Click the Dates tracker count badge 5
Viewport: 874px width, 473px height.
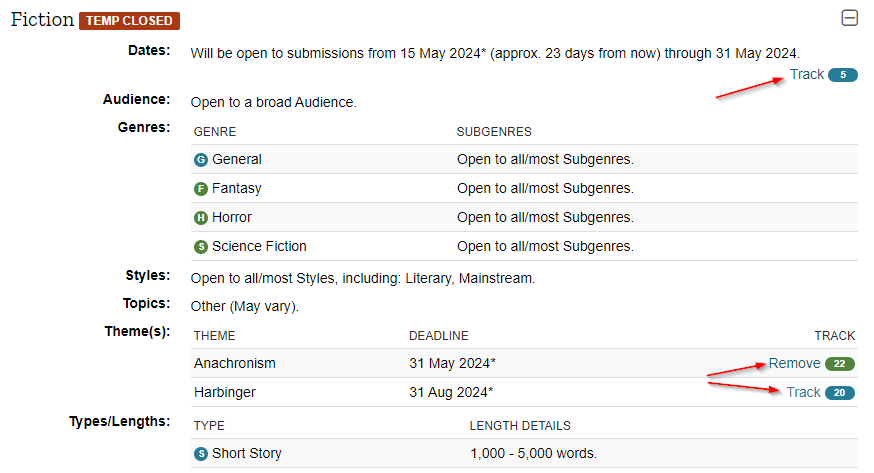coord(842,75)
